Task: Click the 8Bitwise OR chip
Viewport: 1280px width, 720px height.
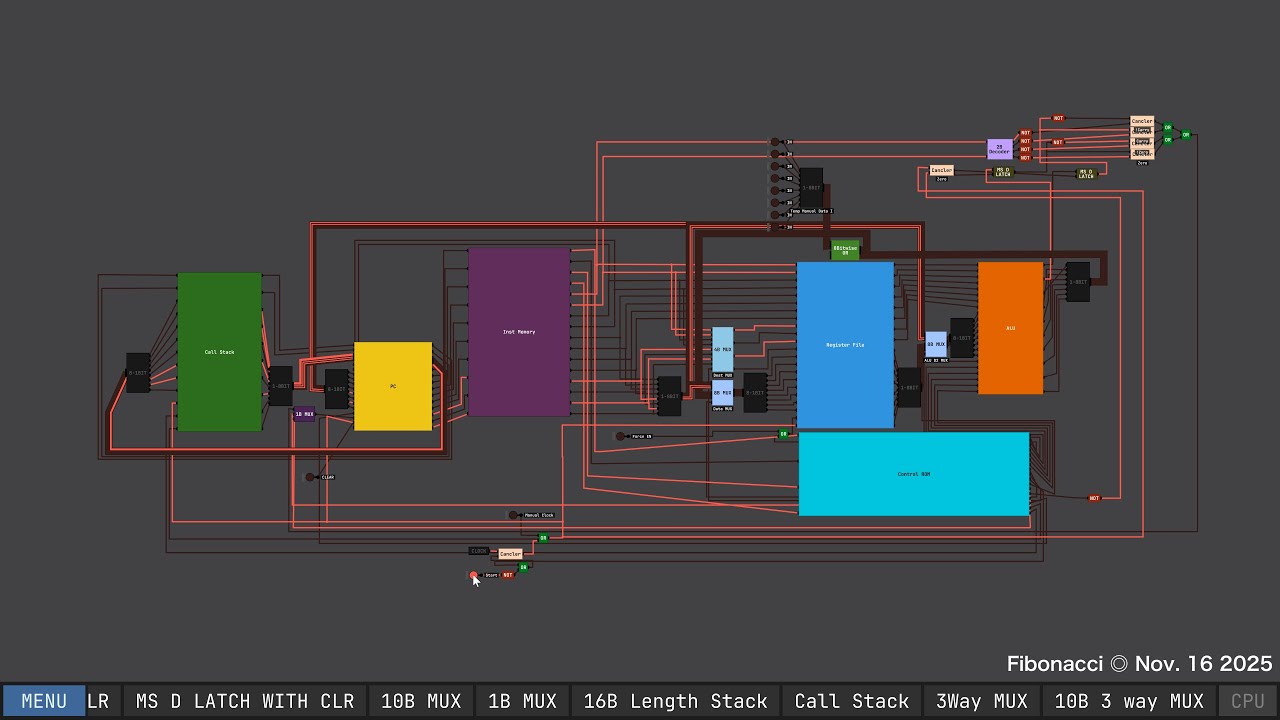Action: [845, 251]
